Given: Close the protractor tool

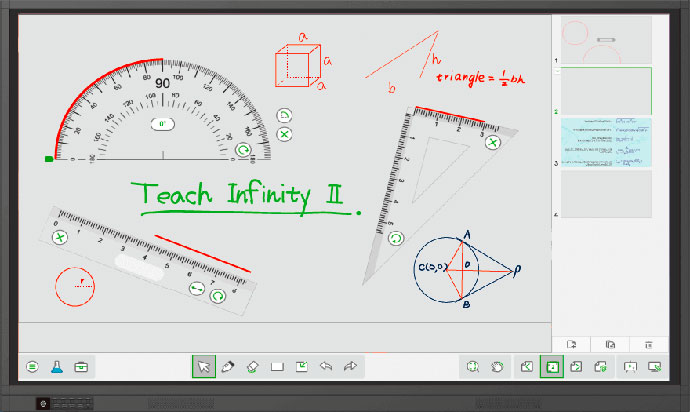Looking at the screenshot, I should point(284,134).
